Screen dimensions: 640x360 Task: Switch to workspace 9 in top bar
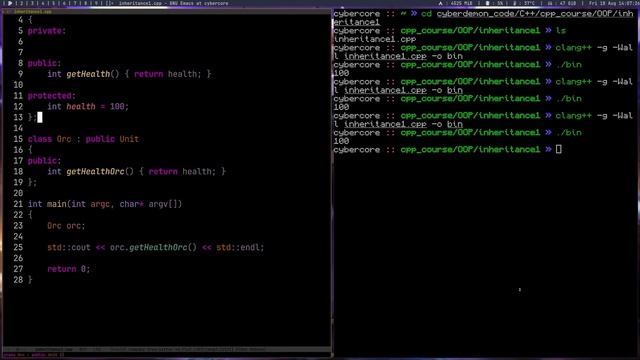pos(96,3)
